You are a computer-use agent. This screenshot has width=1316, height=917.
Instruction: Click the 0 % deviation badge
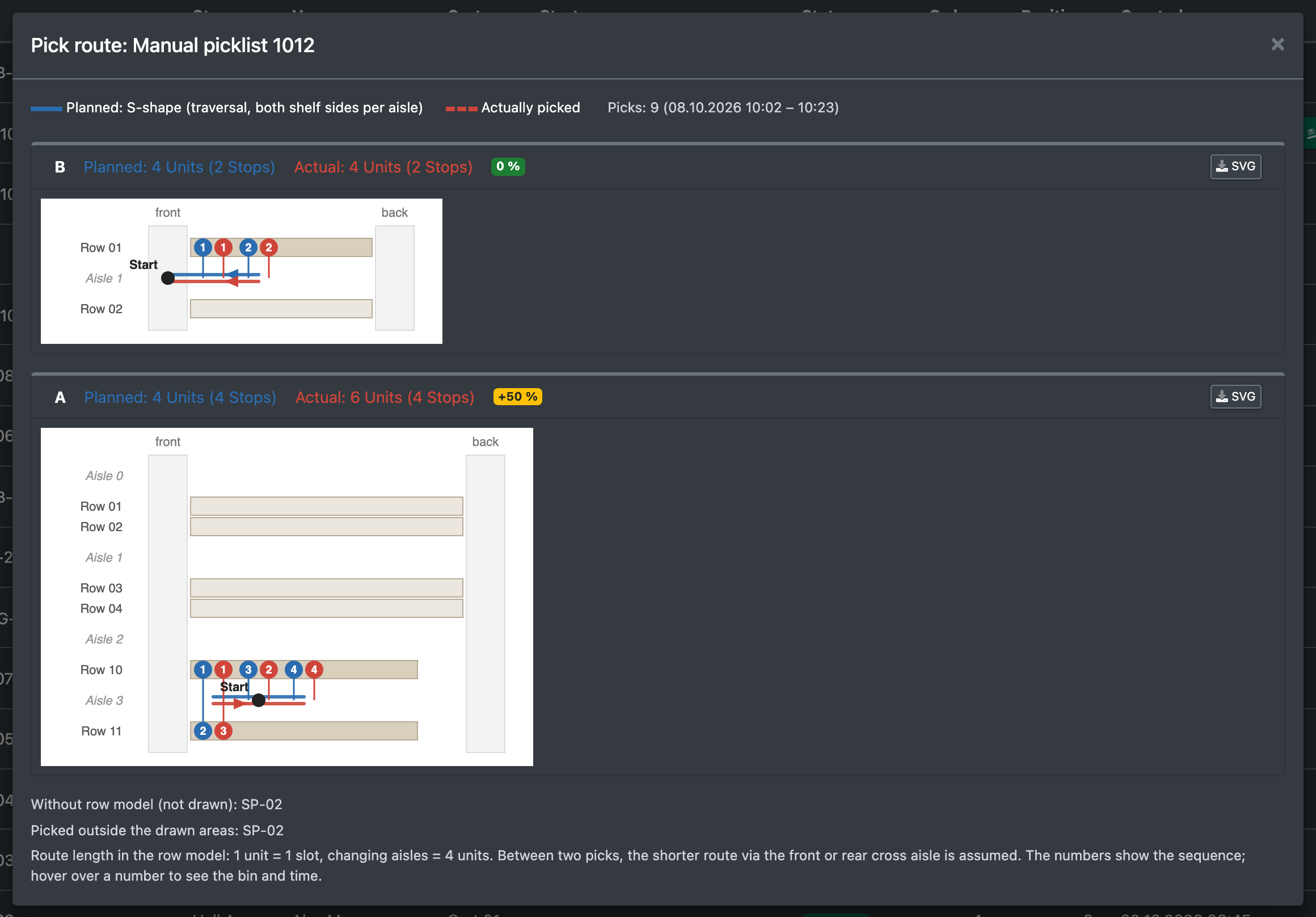coord(508,167)
